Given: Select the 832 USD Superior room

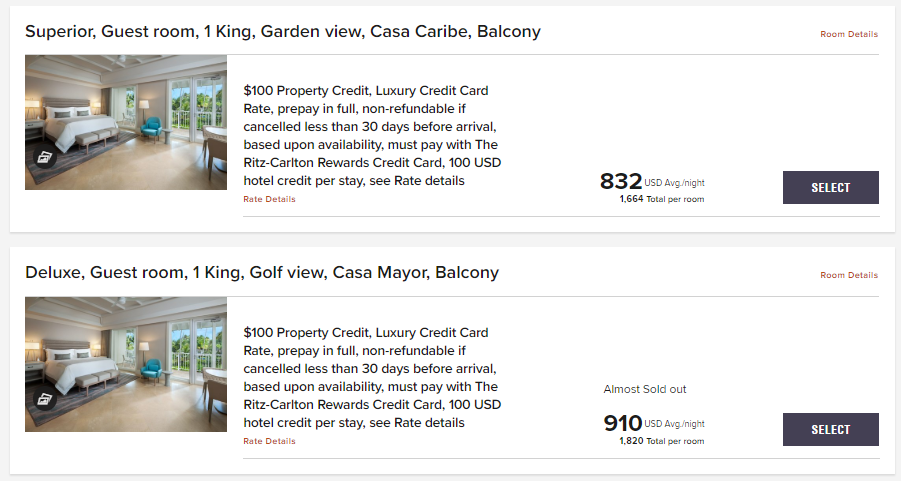Looking at the screenshot, I should 830,187.
